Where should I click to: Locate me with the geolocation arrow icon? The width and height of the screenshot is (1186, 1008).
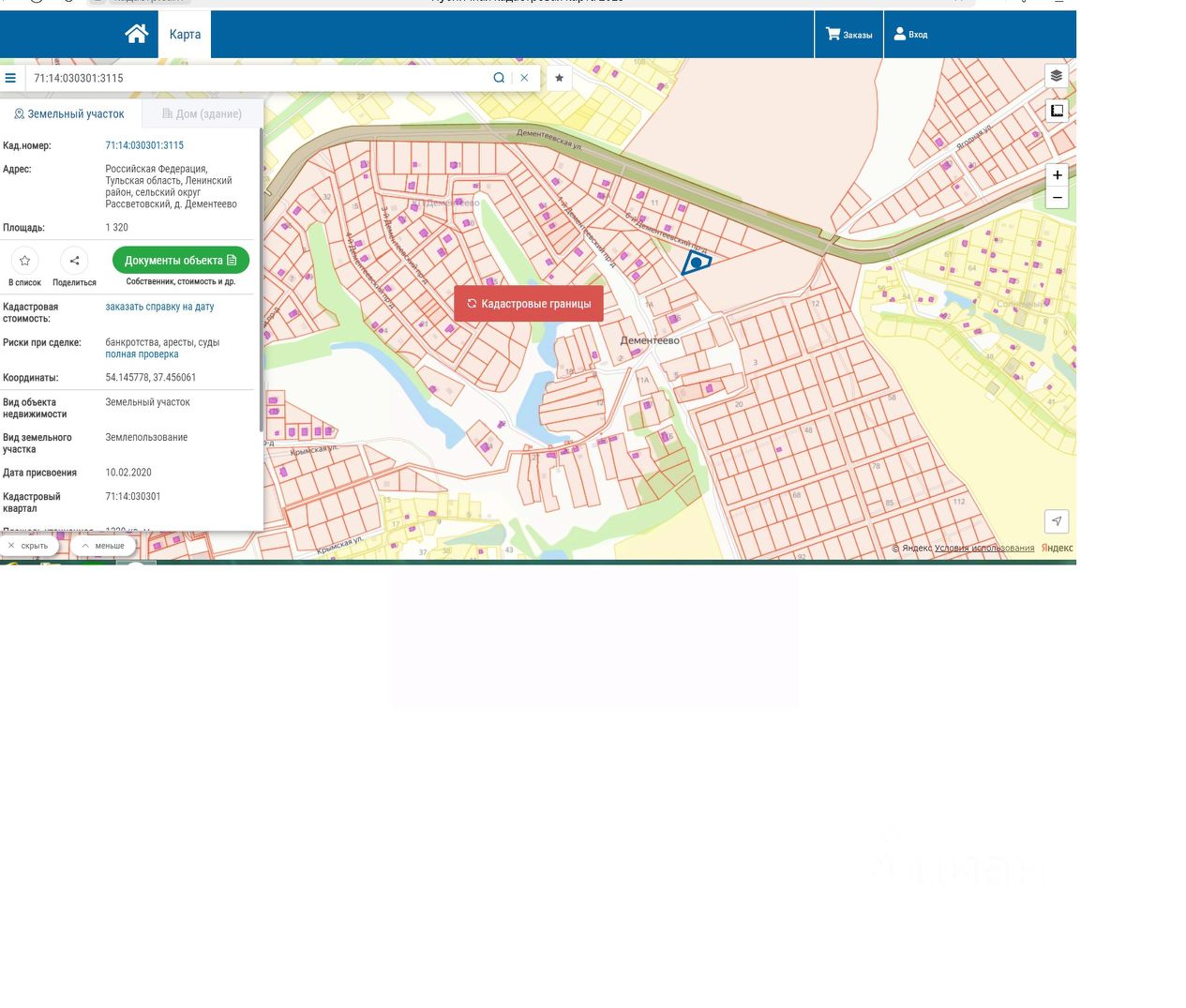[1057, 521]
